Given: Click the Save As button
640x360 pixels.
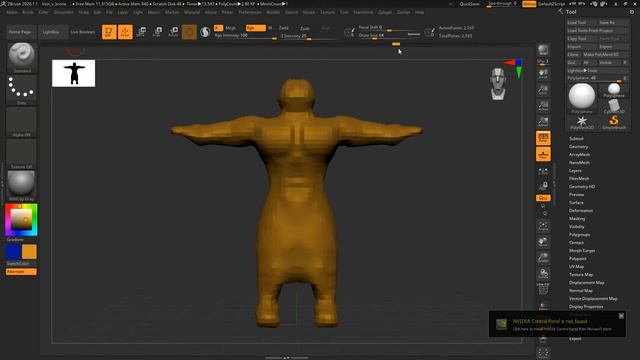Looking at the screenshot, I should tap(613, 22).
